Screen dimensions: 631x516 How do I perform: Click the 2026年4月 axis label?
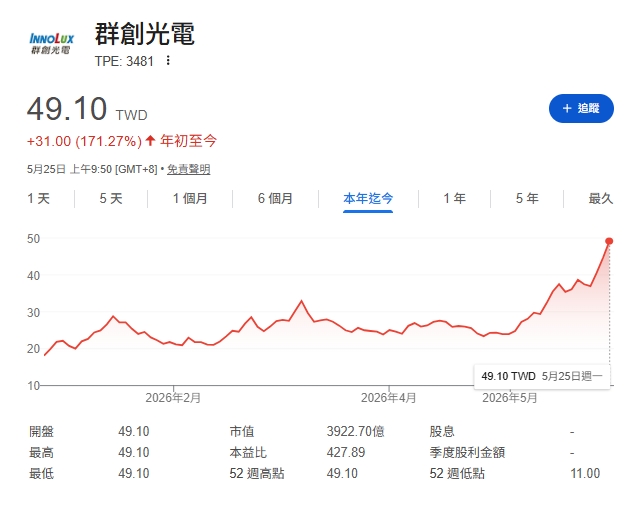pyautogui.click(x=388, y=398)
